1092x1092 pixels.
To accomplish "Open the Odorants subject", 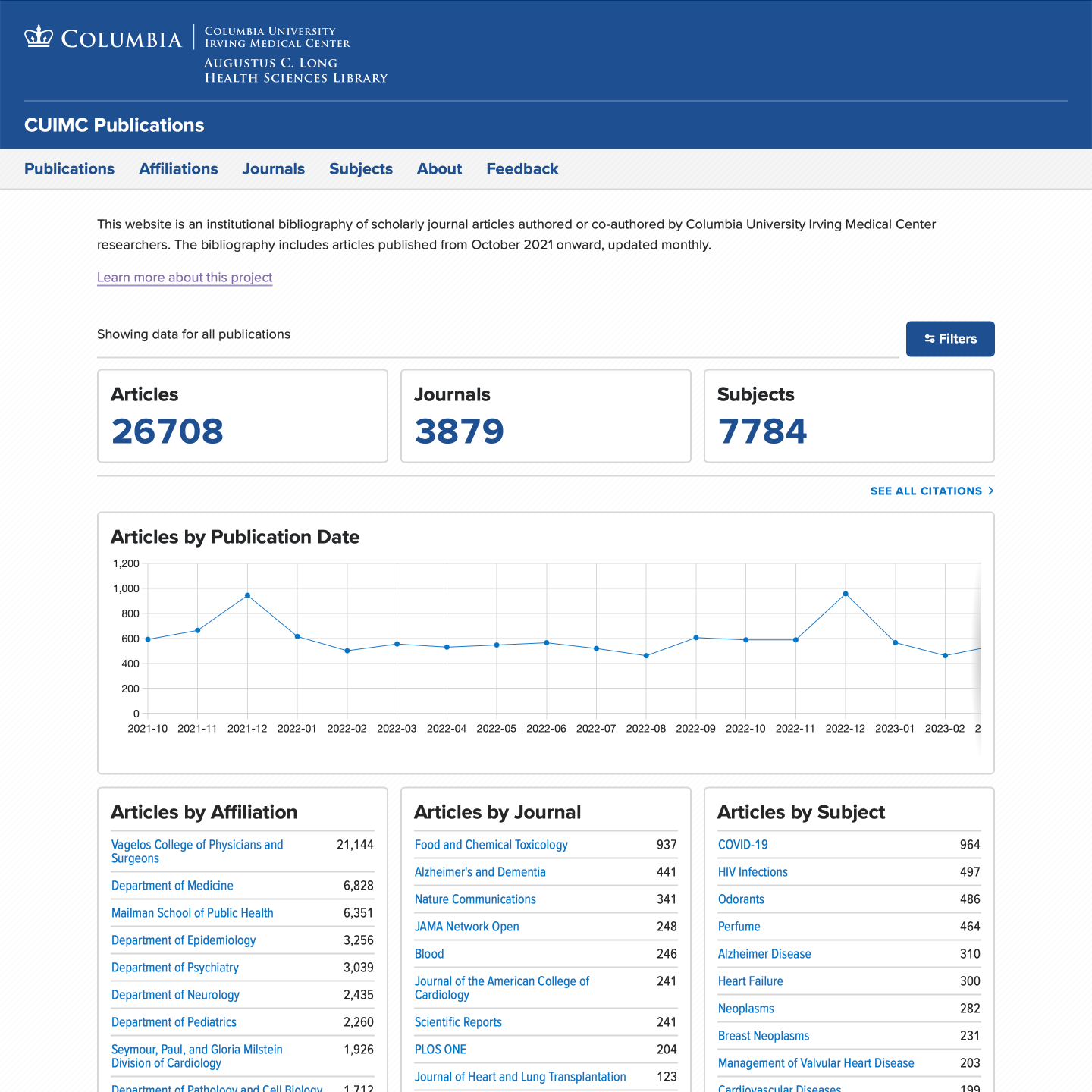I will point(741,899).
